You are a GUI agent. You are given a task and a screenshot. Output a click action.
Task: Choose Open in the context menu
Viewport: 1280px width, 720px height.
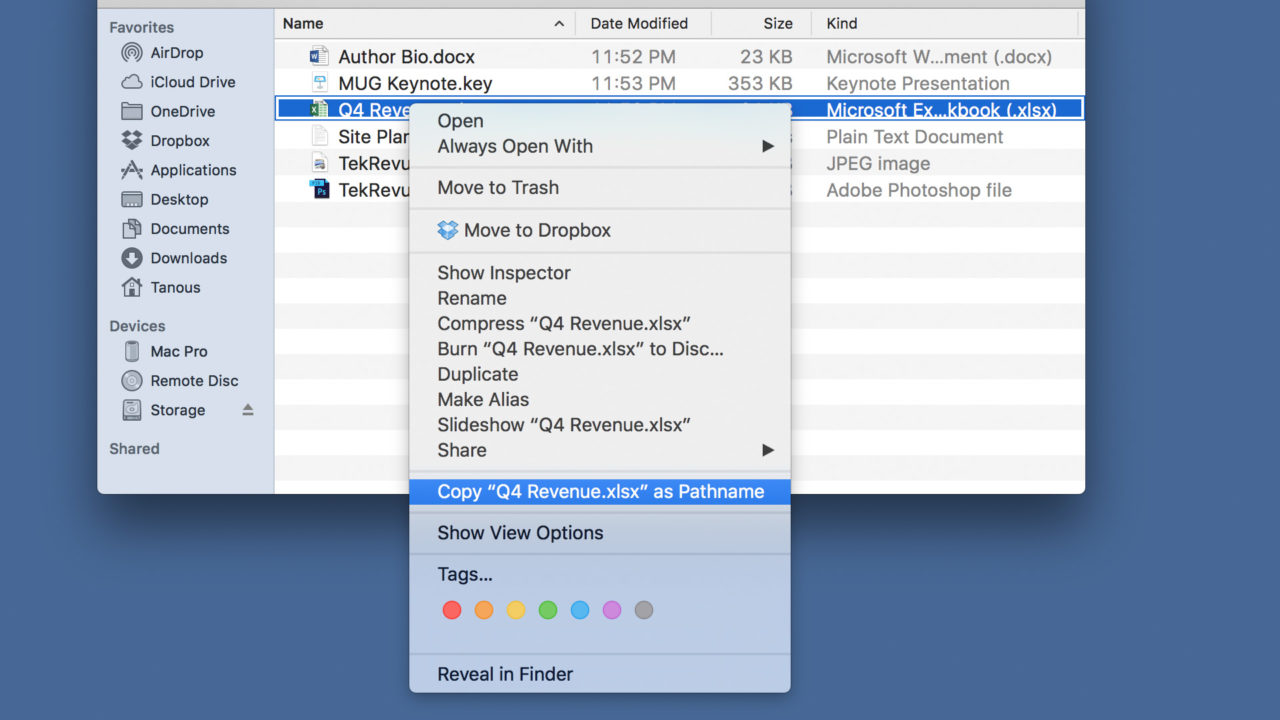coord(460,121)
